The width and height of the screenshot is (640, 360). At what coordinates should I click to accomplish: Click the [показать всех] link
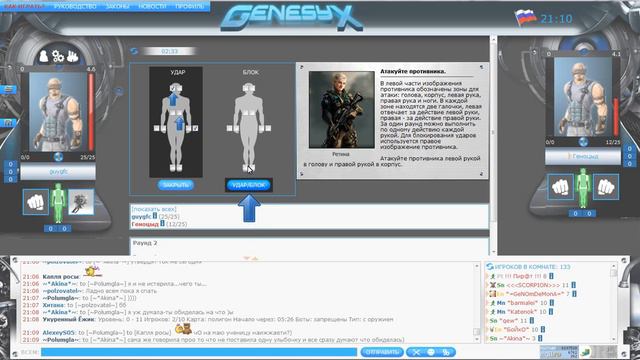click(x=154, y=209)
